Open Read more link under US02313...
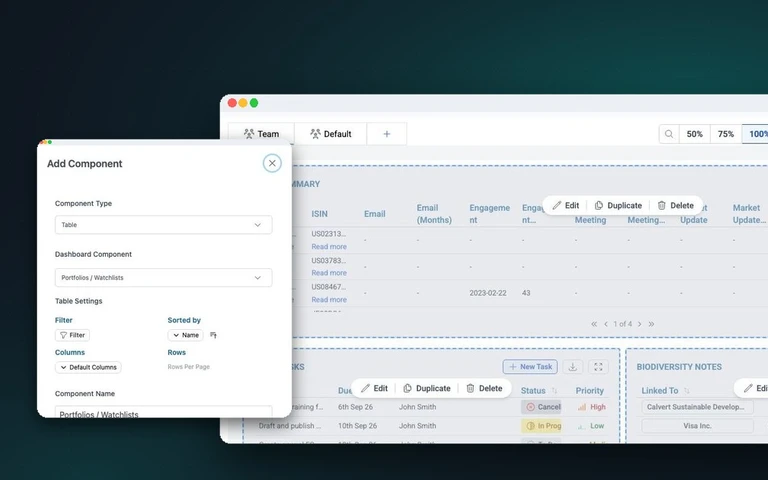Screen dimensions: 768x480 pos(329,246)
